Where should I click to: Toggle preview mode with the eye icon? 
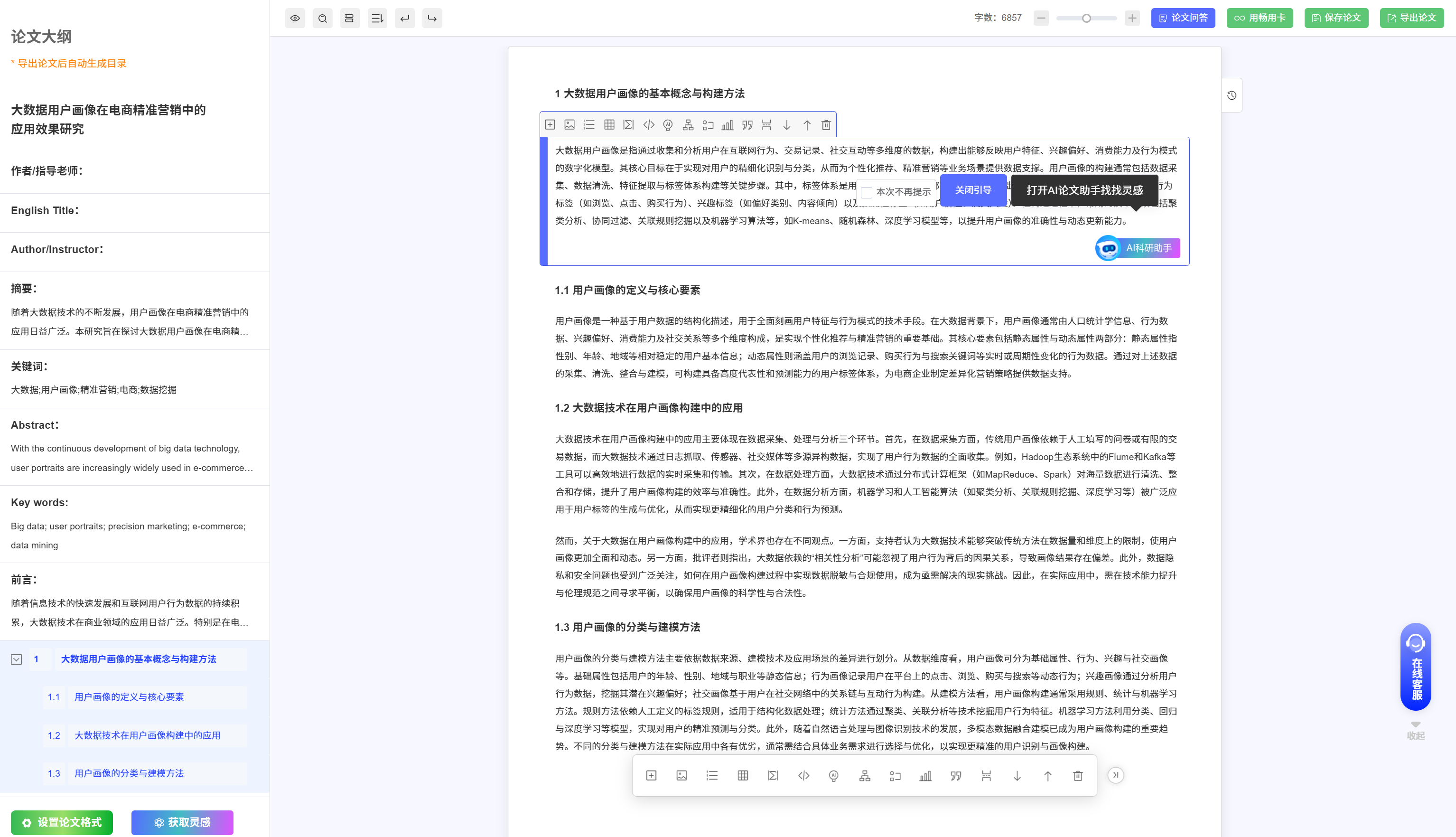[295, 19]
